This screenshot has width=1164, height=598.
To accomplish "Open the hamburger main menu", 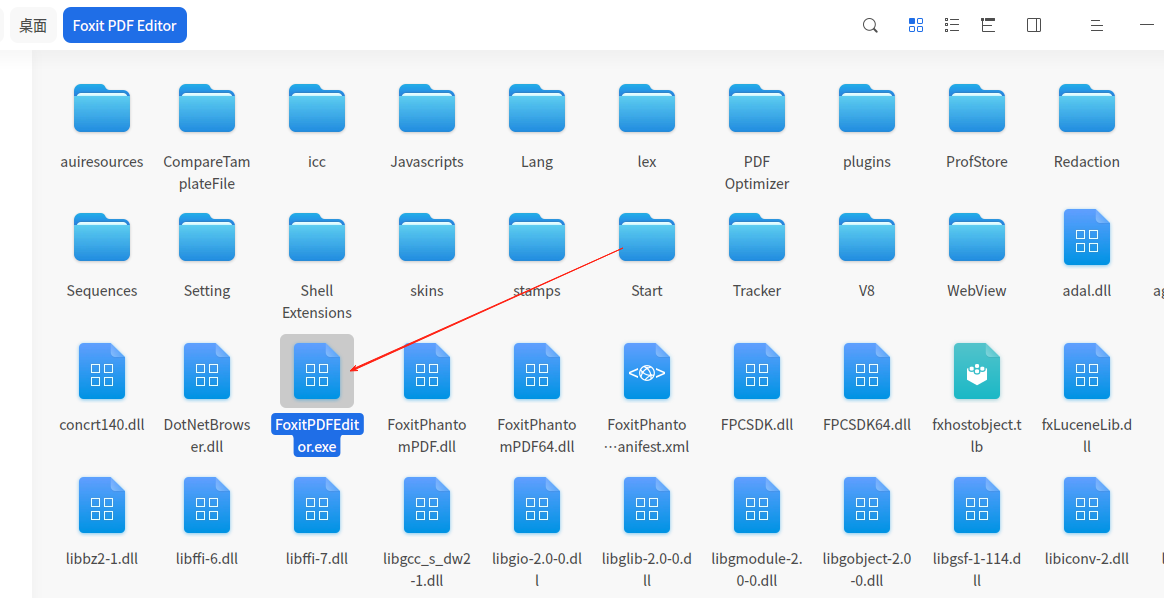I will tap(1096, 25).
